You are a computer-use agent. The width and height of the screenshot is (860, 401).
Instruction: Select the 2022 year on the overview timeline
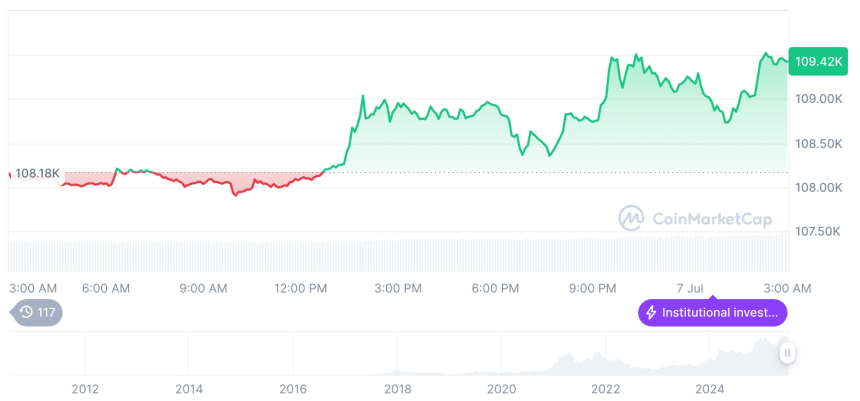point(605,388)
